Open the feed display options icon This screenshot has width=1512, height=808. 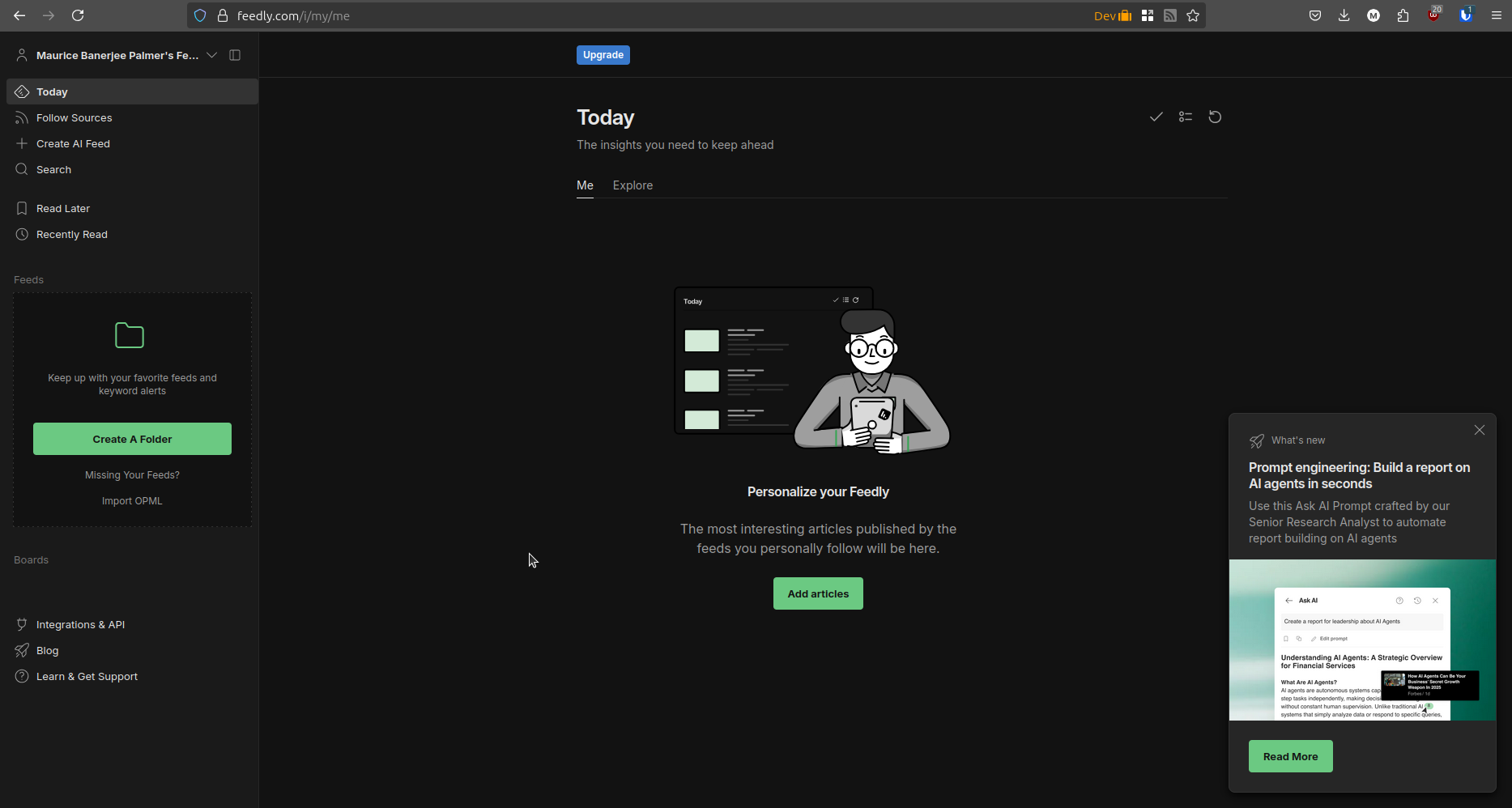[1185, 117]
